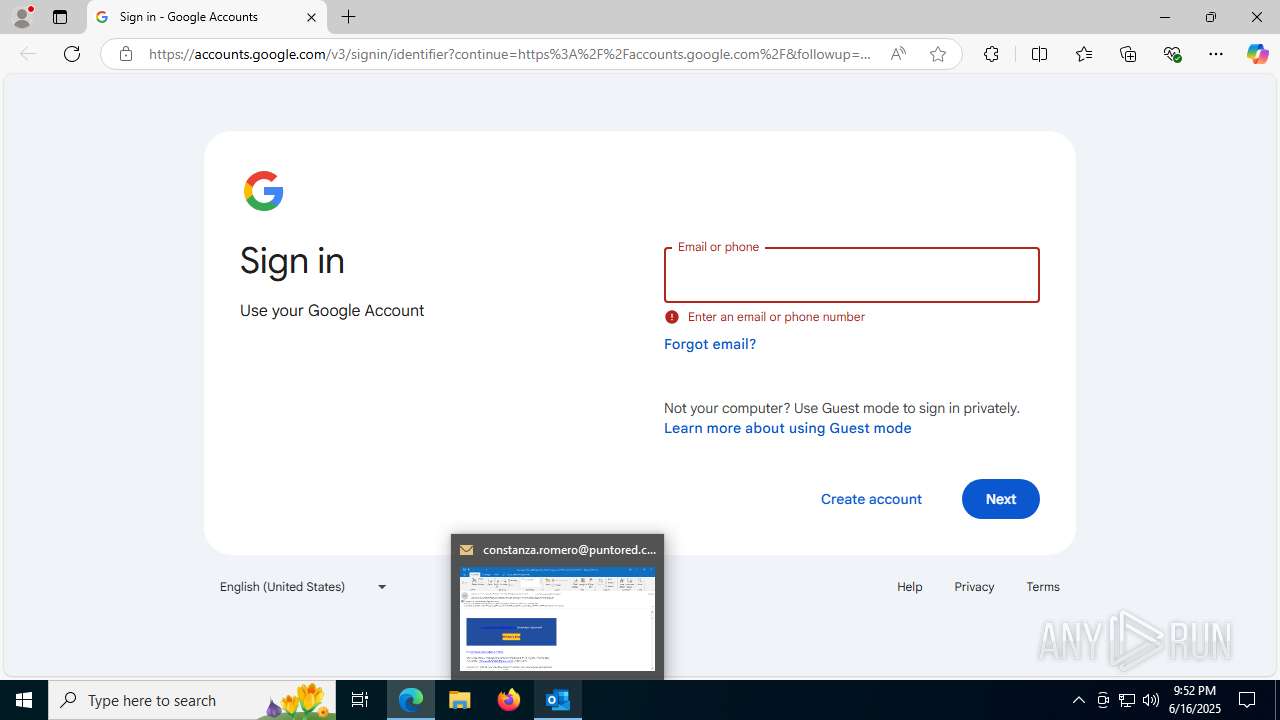The width and height of the screenshot is (1280, 720).
Task: Open the tab actions menu icon
Action: point(60,17)
